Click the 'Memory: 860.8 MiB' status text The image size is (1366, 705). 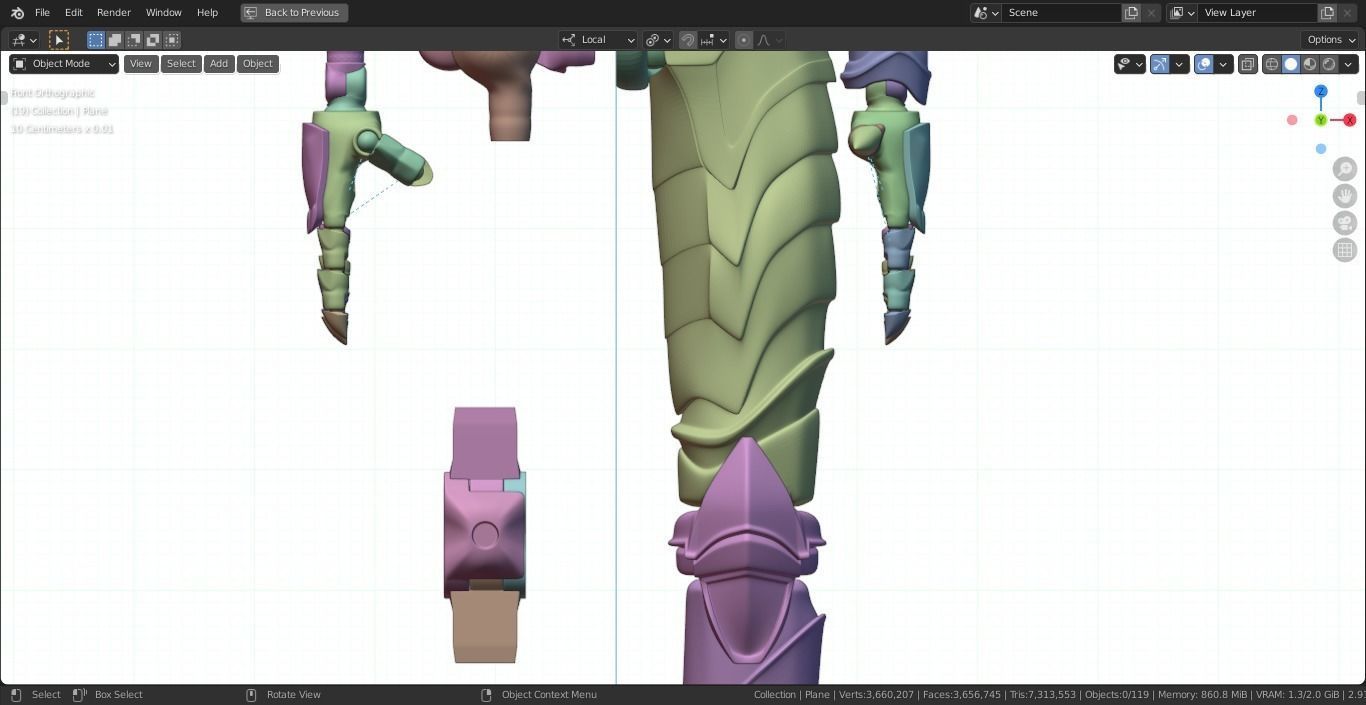1202,695
